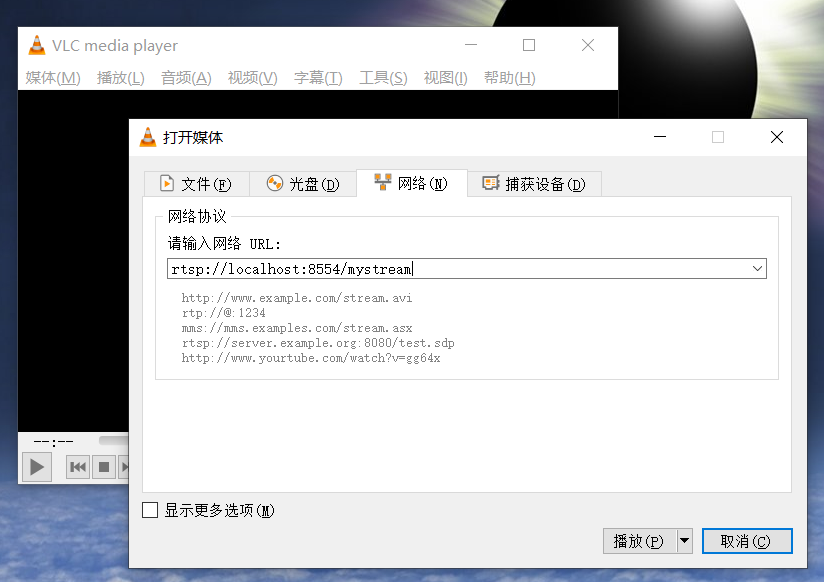Click example text rtsp://server.example.org:8080/test.sdp
Image resolution: width=824 pixels, height=582 pixels.
coord(318,343)
